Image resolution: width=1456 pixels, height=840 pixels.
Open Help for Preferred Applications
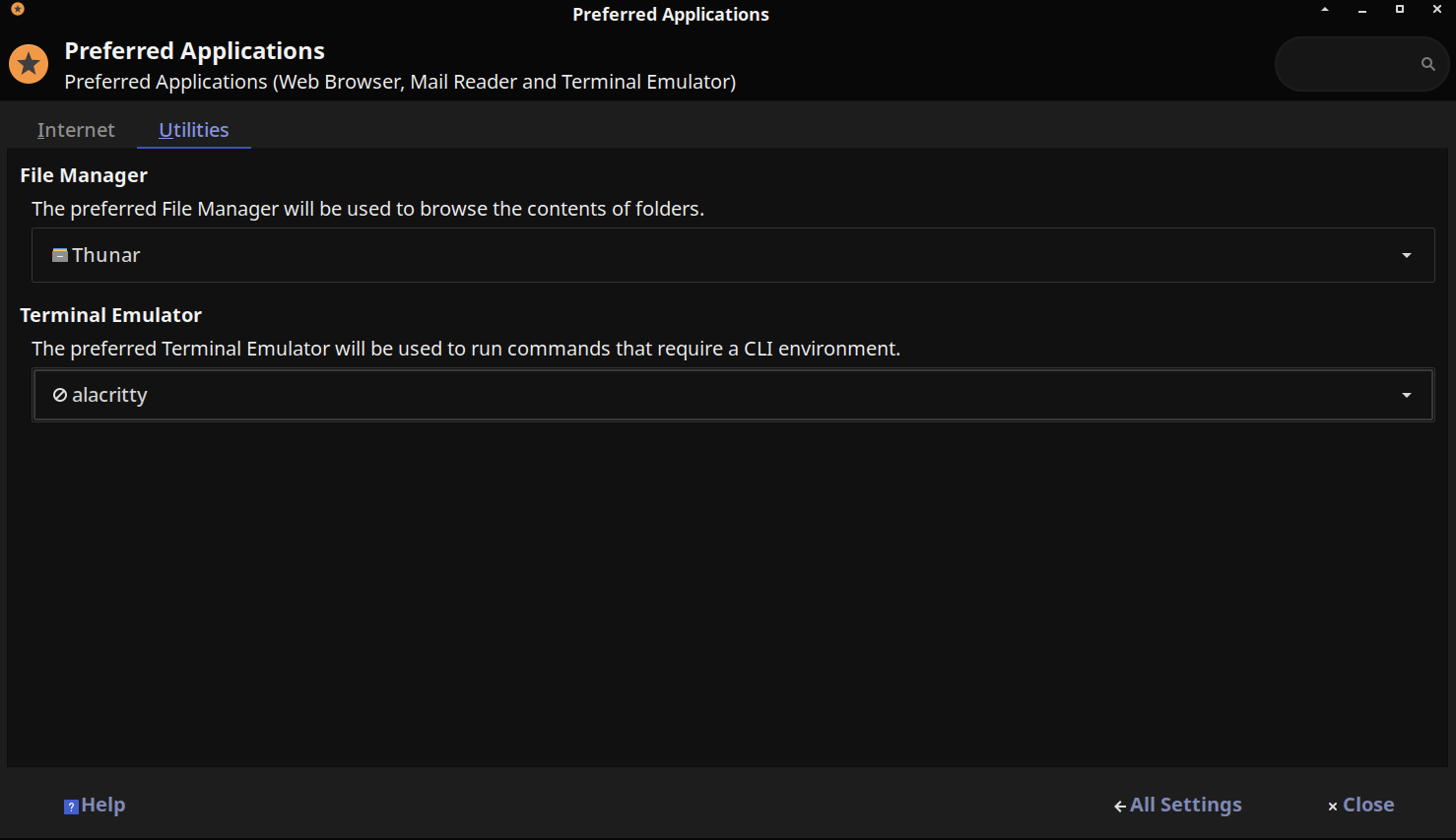click(x=95, y=805)
